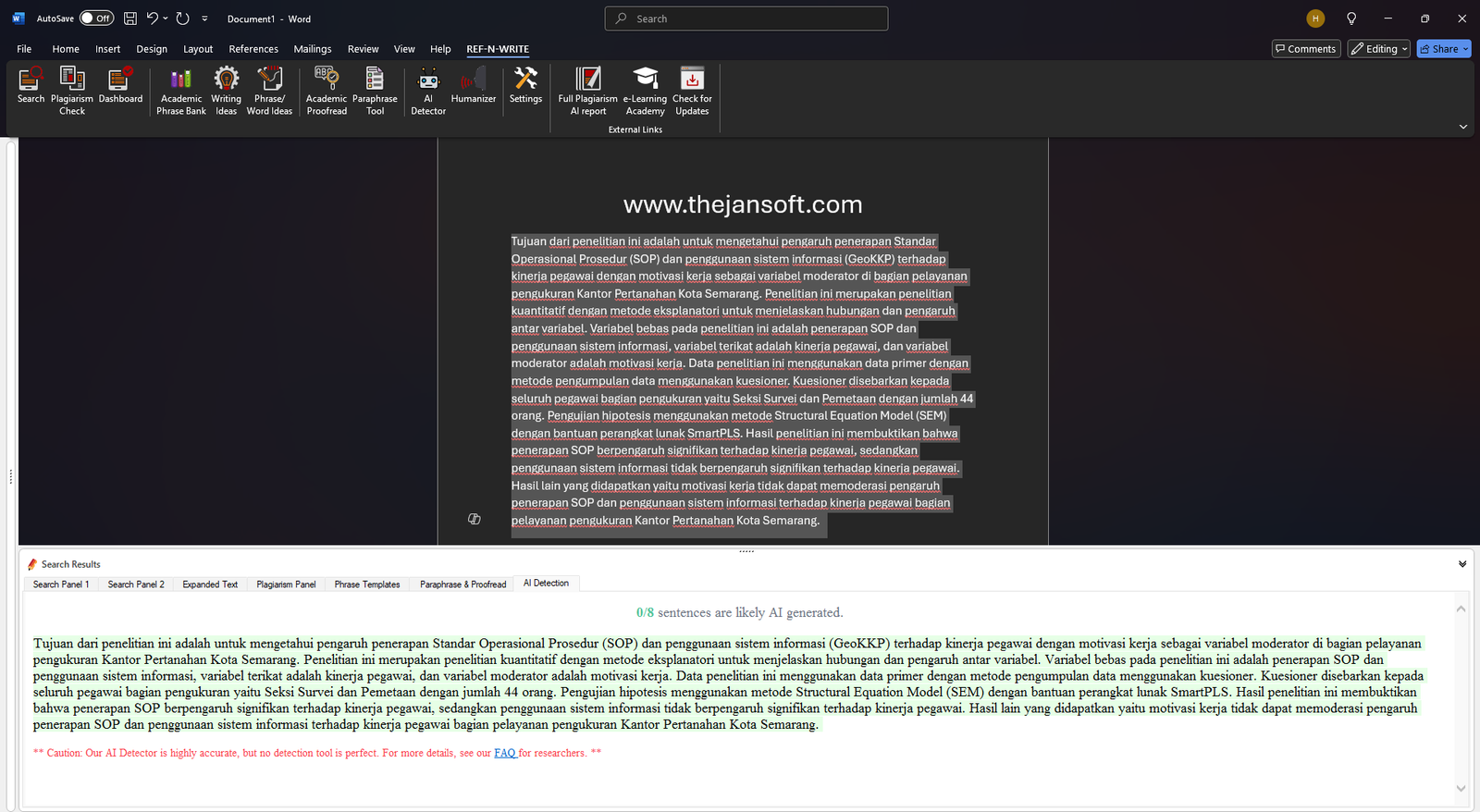The height and width of the screenshot is (812, 1480).
Task: Follow the FAQ link in the caution note
Action: click(x=504, y=753)
